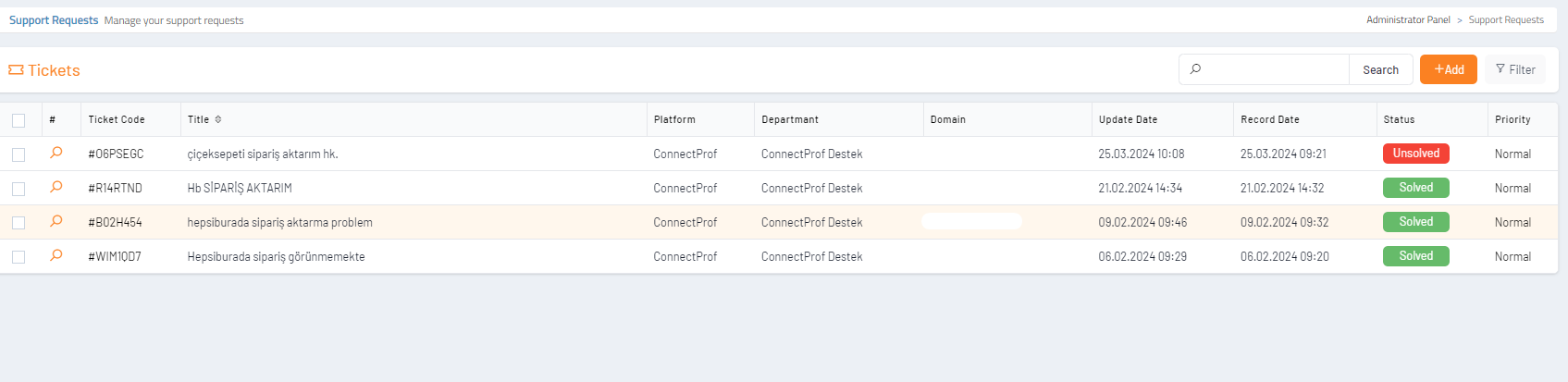
Task: Select checkbox for ticket #O6PSEGC
Action: tap(19, 154)
